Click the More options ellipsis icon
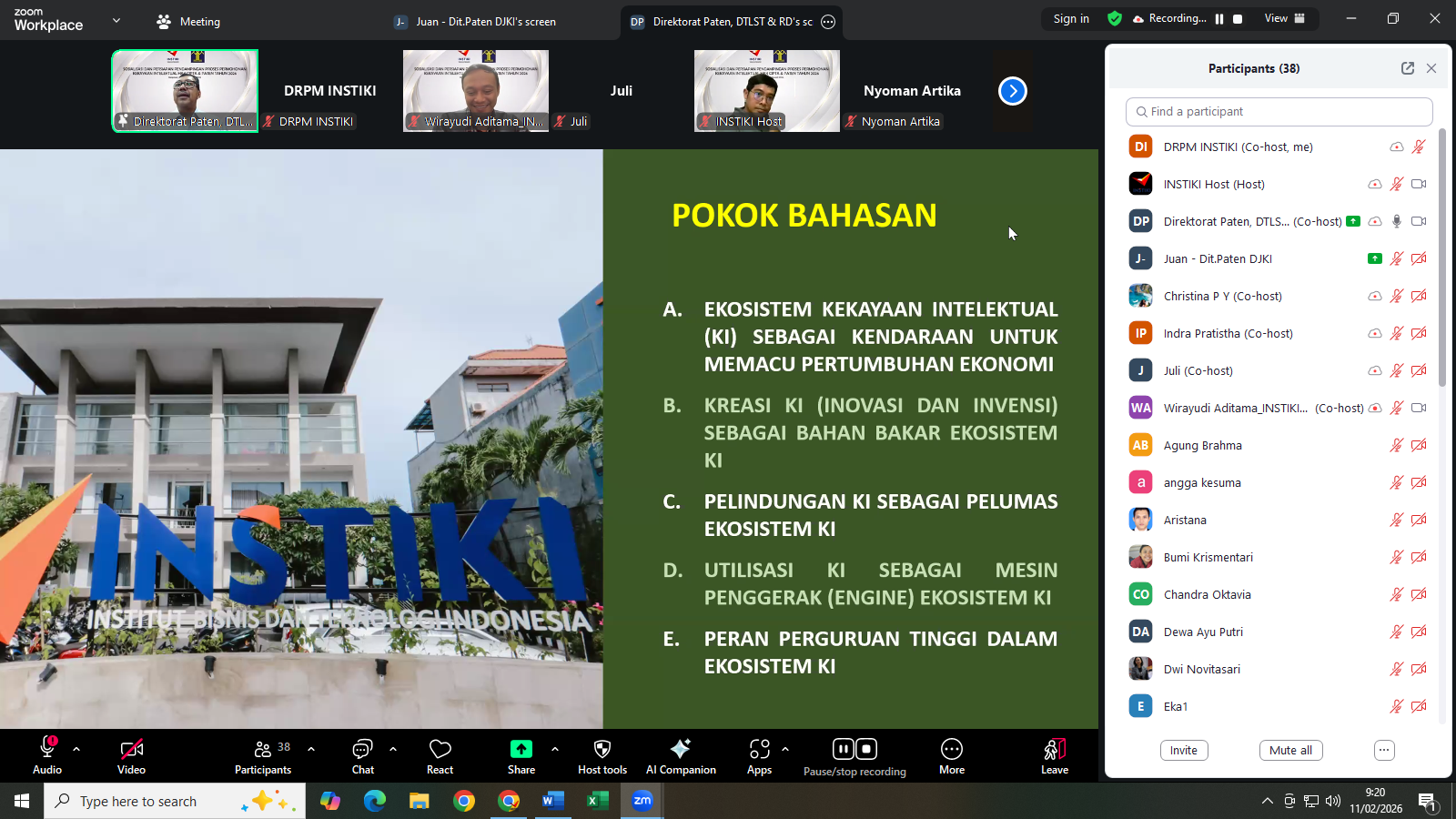Image resolution: width=1456 pixels, height=819 pixels. click(951, 750)
